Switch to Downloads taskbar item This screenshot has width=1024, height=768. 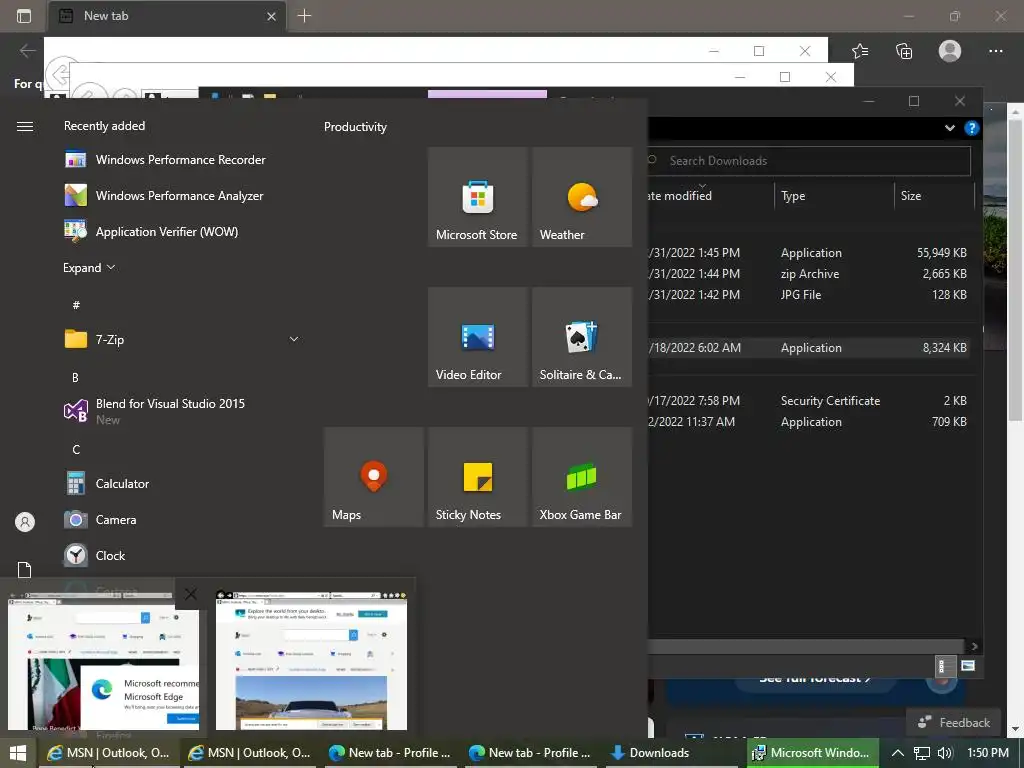[671, 753]
